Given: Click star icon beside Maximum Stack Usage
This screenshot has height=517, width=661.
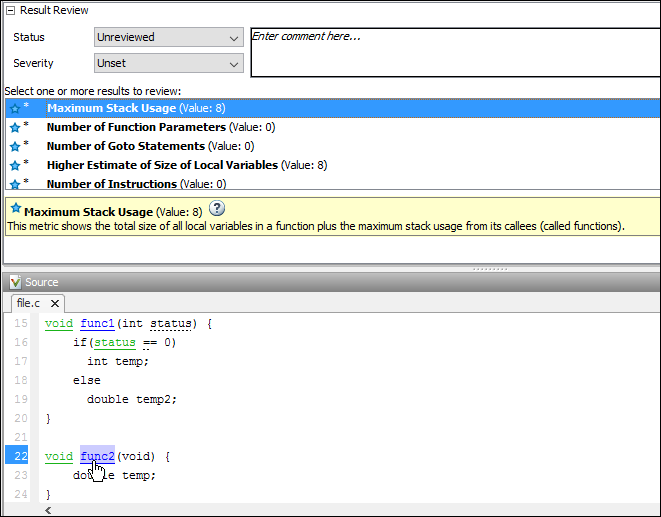Looking at the screenshot, I should pyautogui.click(x=14, y=108).
